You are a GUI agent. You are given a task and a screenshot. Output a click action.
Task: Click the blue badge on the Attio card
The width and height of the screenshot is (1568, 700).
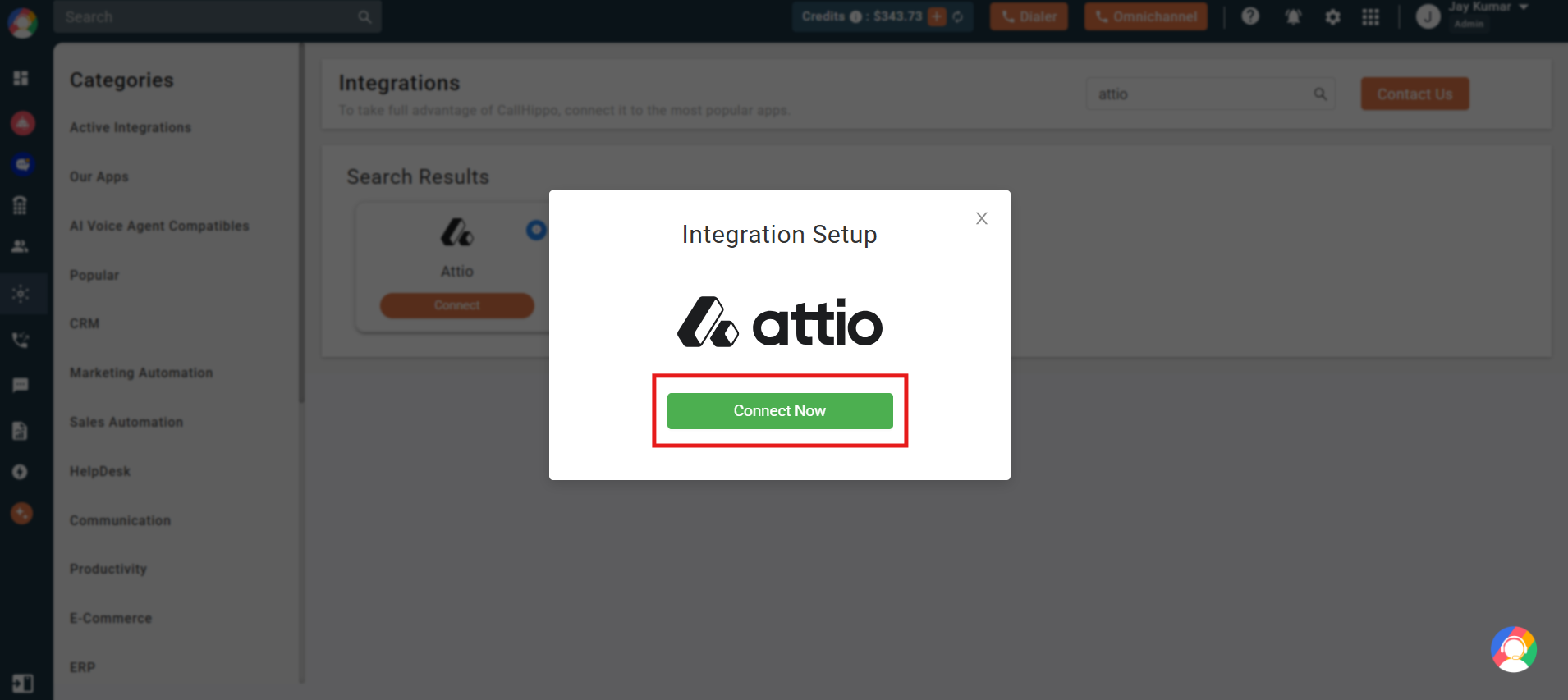(536, 231)
